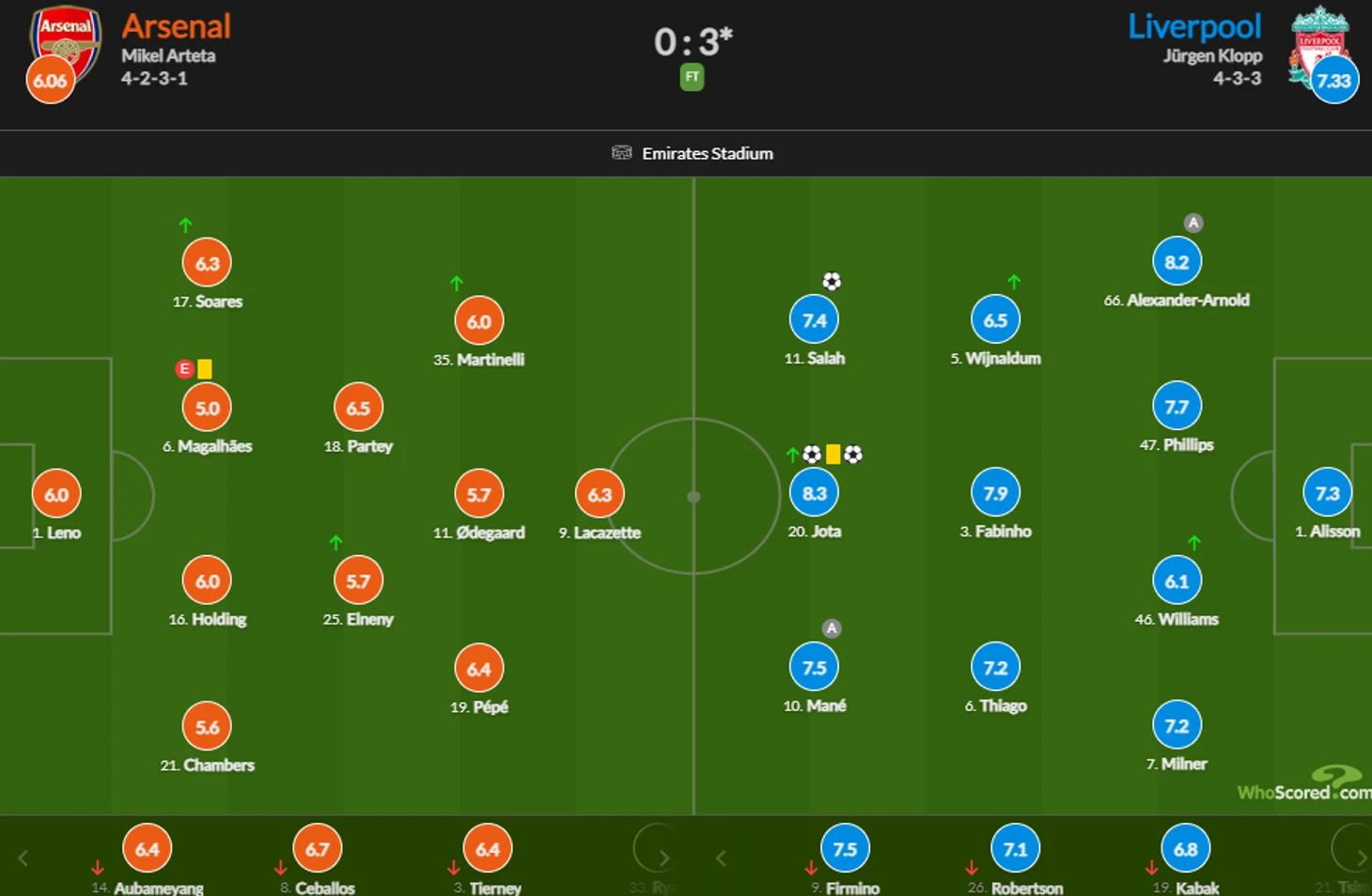Click the green substitution arrow above Martinelli
Screen dimensions: 1372x896
(x=457, y=283)
